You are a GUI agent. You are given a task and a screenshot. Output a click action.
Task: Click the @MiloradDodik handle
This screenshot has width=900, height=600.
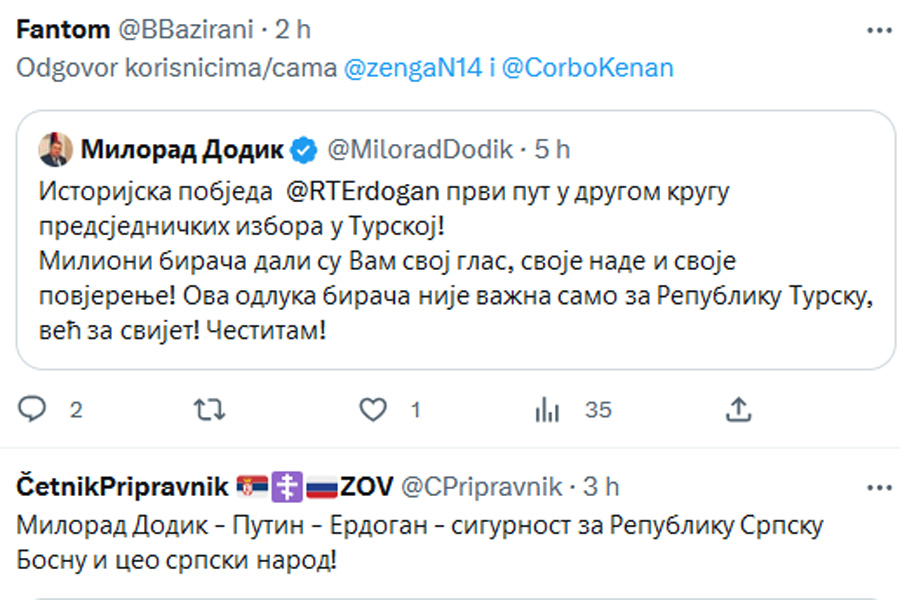pos(420,150)
